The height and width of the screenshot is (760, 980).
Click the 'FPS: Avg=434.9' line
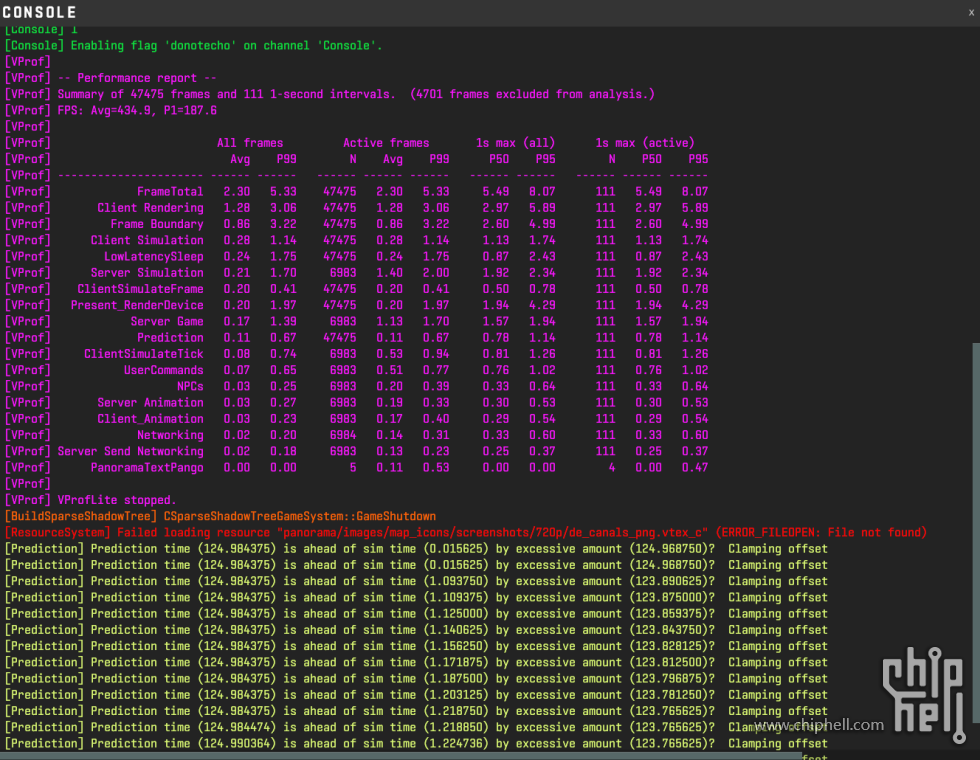click(137, 110)
